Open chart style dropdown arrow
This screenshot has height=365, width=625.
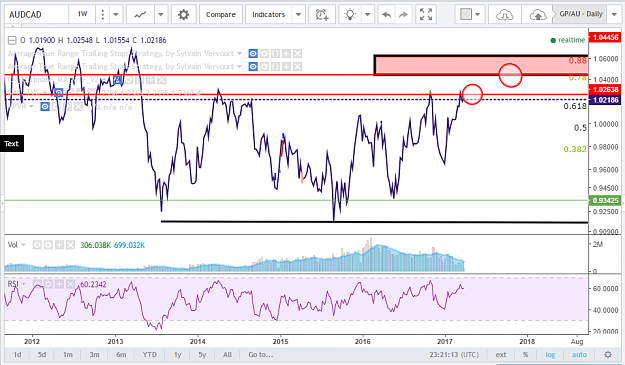click(x=161, y=15)
